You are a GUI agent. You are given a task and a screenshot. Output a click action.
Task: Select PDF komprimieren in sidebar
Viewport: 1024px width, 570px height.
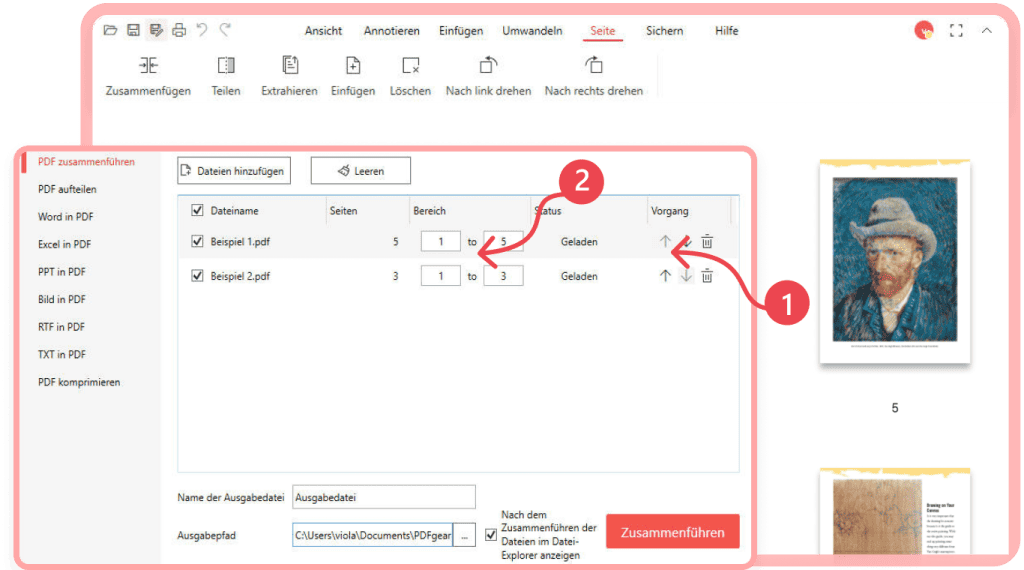tap(79, 382)
